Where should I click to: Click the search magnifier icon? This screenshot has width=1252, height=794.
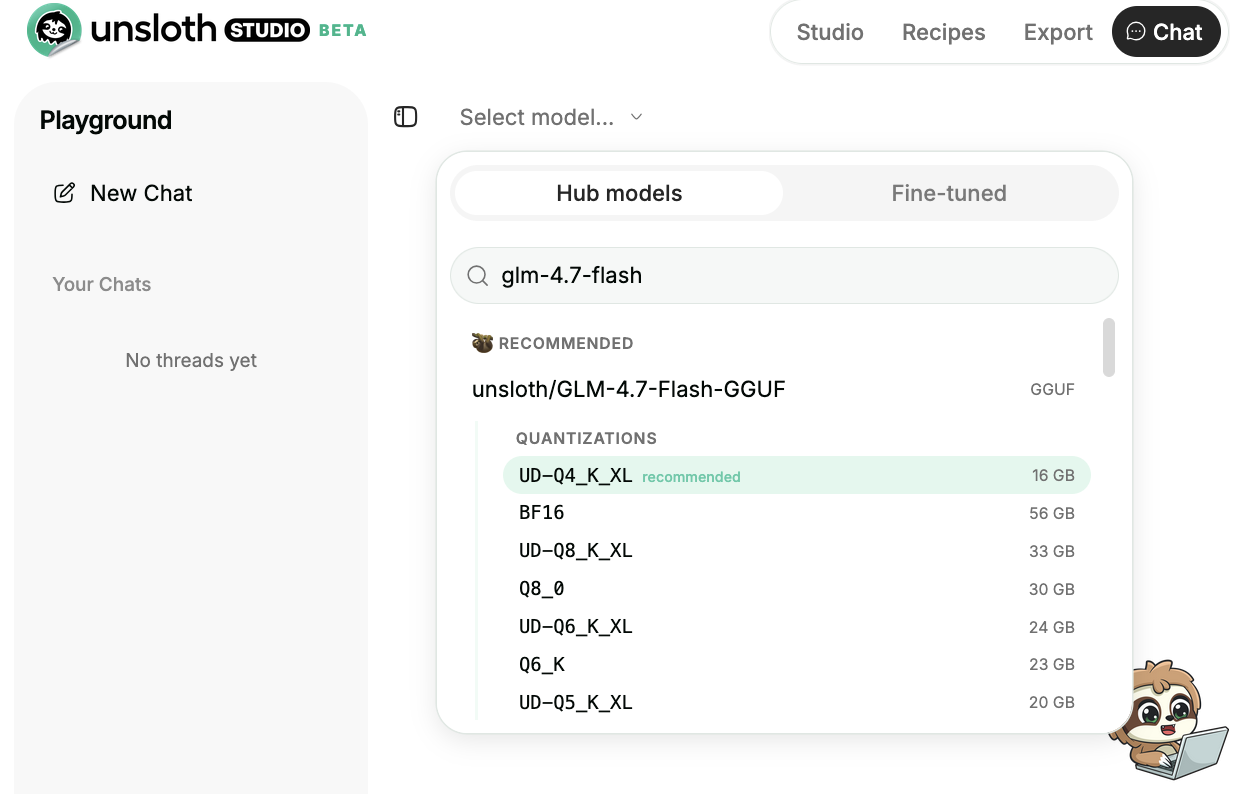click(478, 275)
